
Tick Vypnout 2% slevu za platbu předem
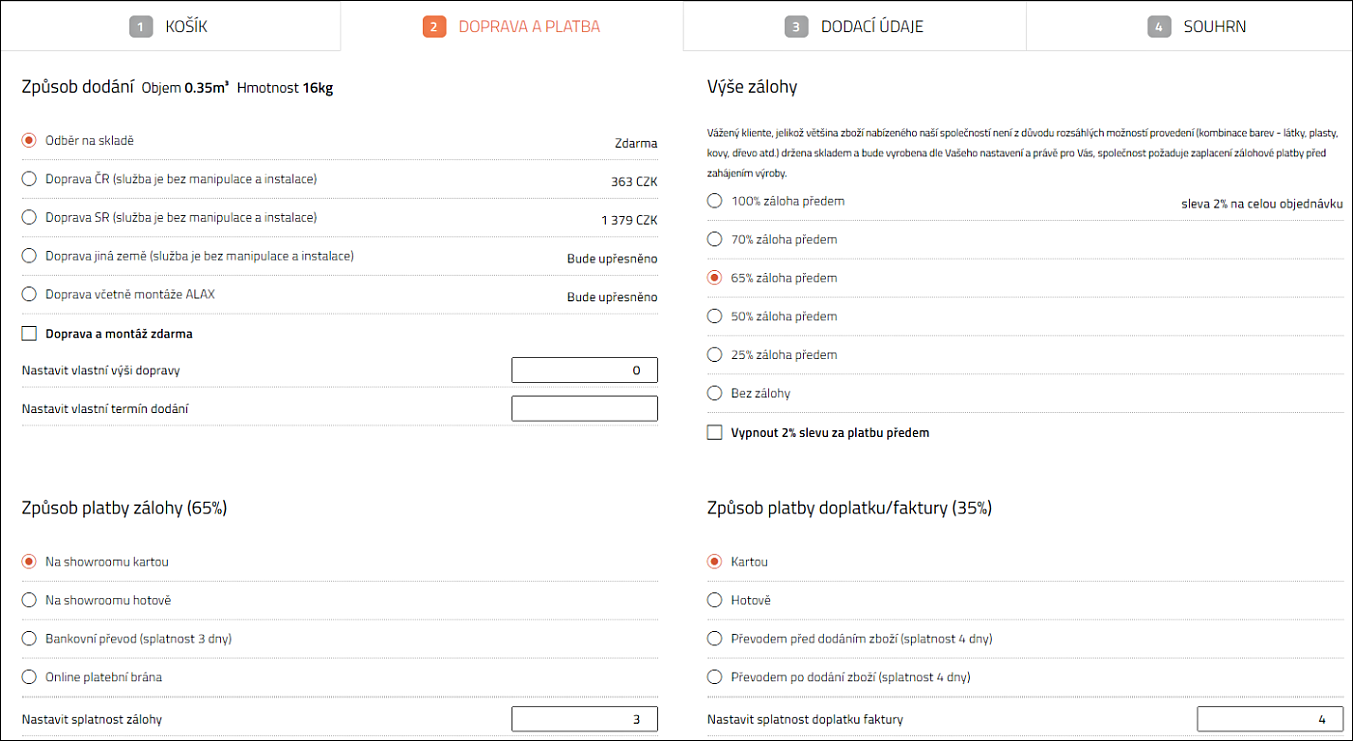point(714,433)
